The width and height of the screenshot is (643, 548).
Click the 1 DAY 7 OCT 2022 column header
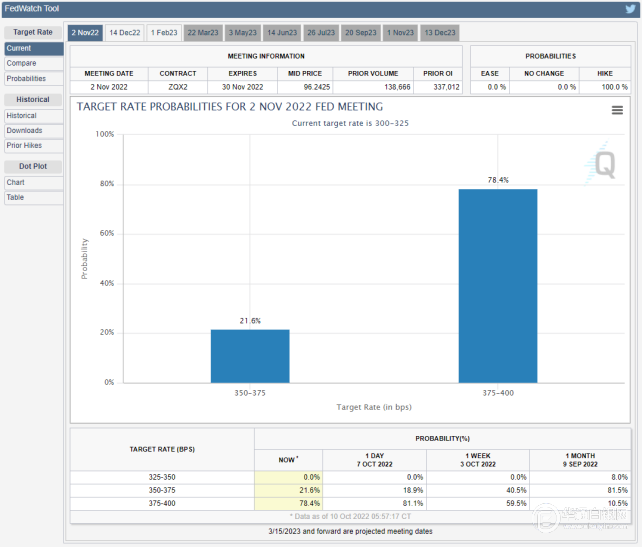(x=374, y=460)
